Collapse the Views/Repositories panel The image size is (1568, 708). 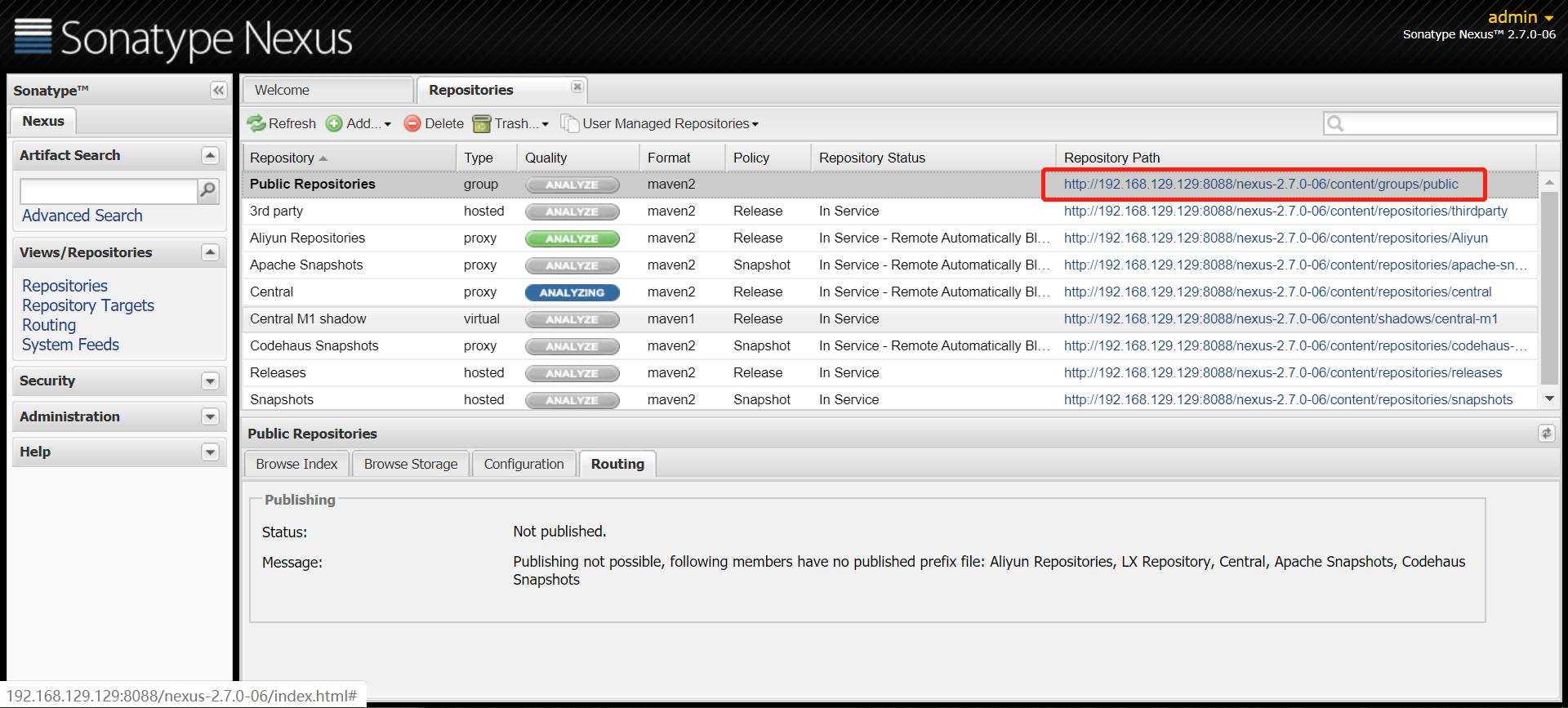click(210, 252)
